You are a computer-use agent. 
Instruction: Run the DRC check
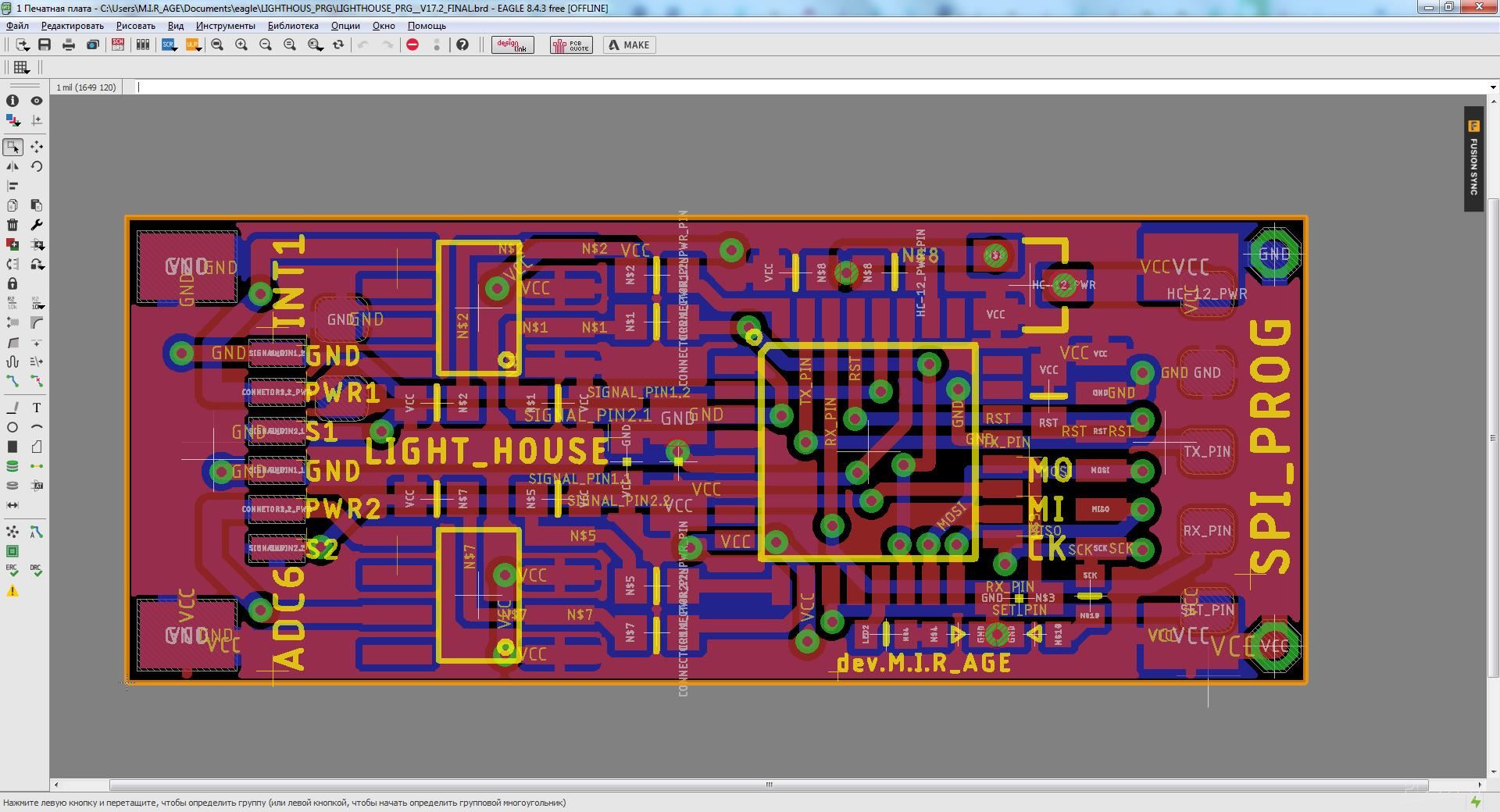(37, 571)
